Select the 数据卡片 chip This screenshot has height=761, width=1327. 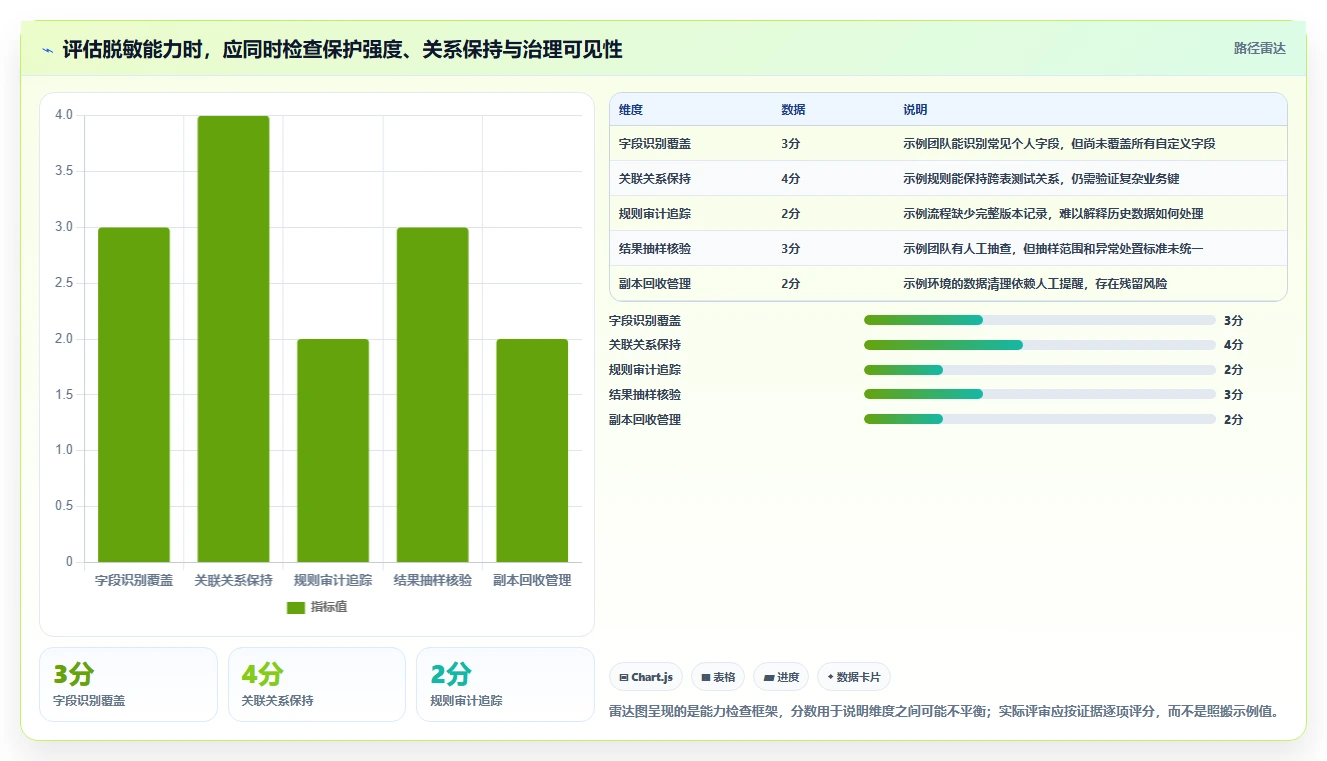point(854,677)
